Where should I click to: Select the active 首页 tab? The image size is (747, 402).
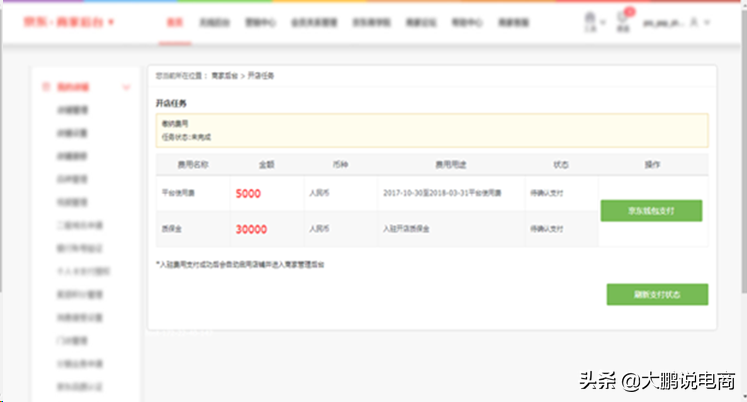click(175, 22)
